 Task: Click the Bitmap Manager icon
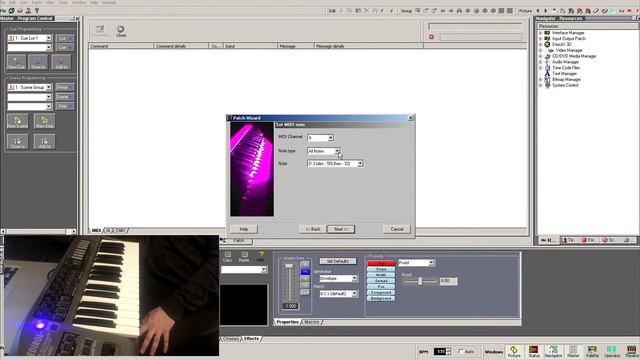pos(547,79)
